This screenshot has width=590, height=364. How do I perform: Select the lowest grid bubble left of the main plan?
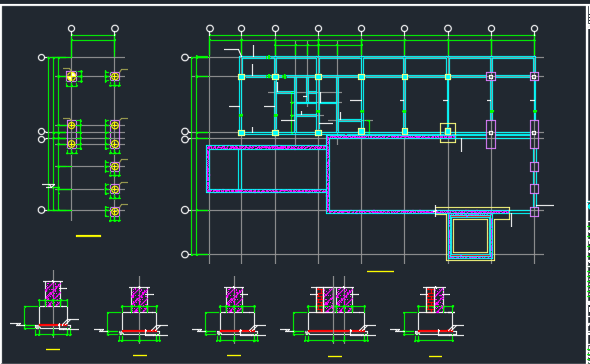185,254
